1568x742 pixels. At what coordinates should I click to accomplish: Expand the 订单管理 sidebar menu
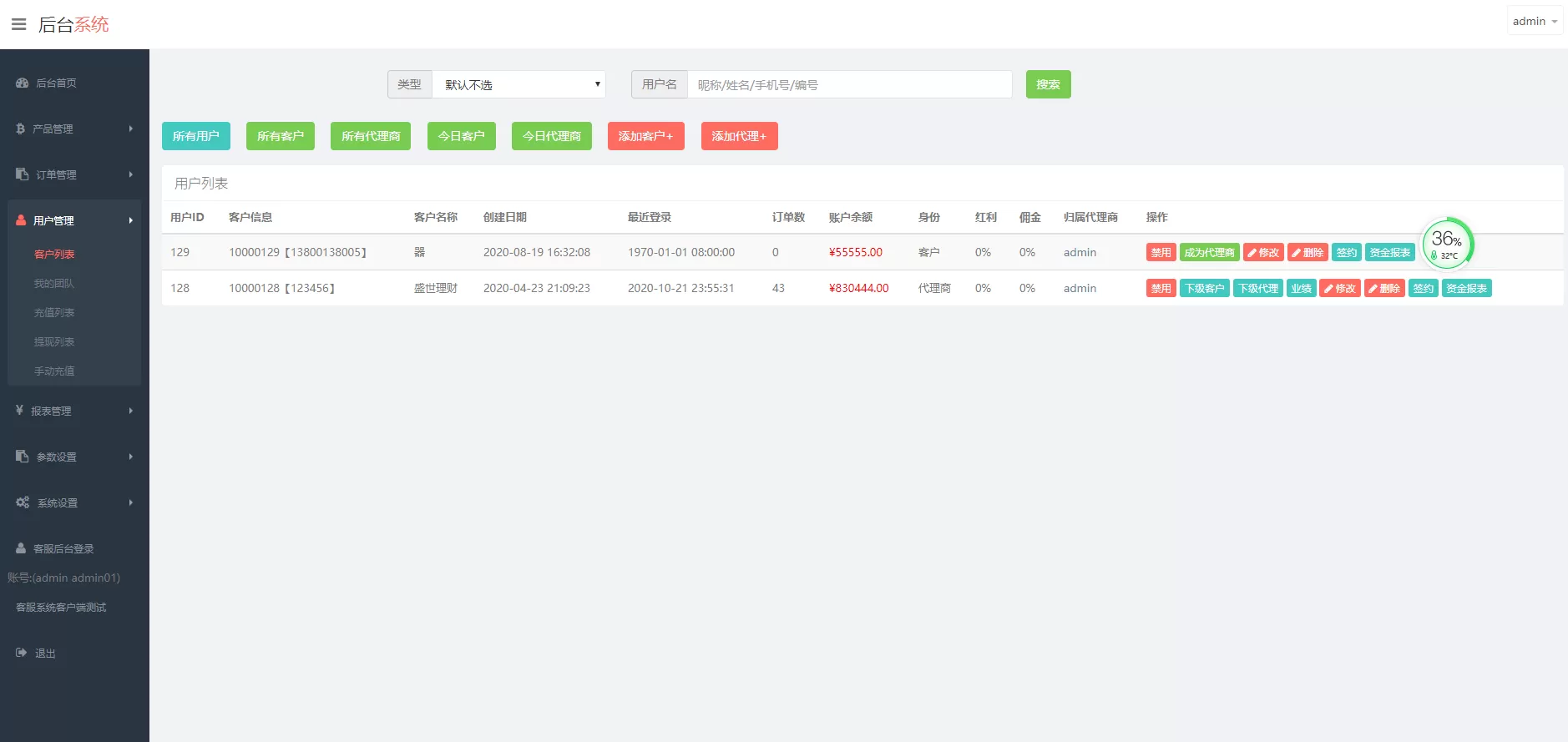pyautogui.click(x=74, y=174)
